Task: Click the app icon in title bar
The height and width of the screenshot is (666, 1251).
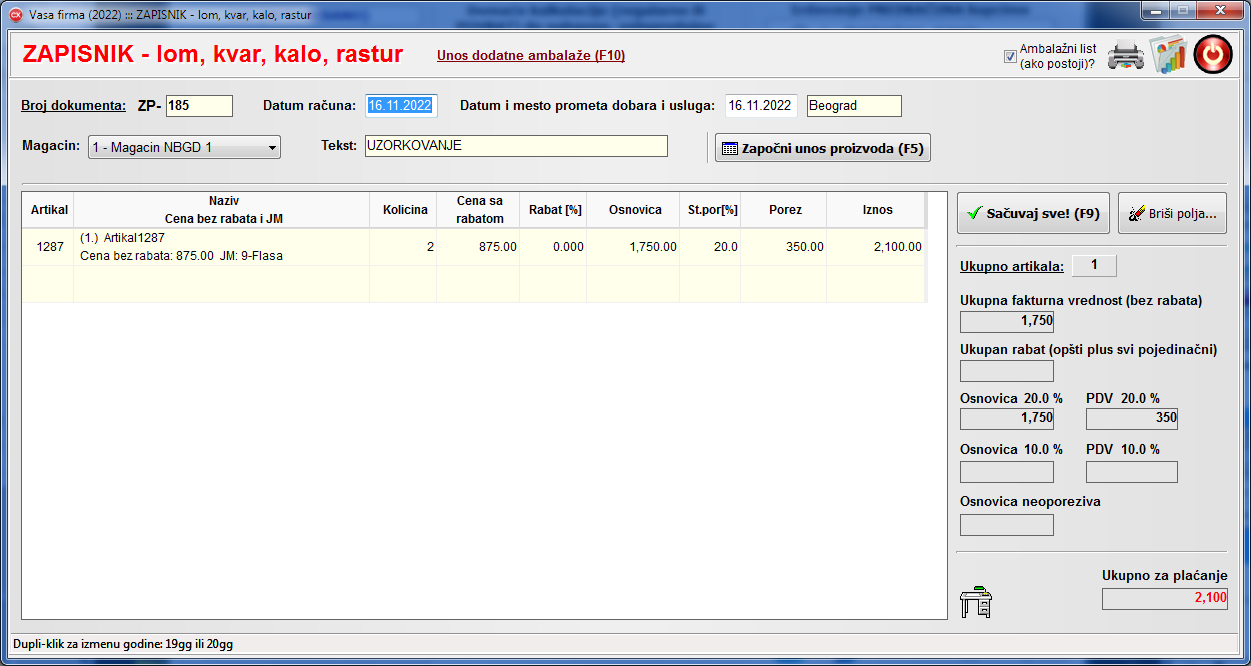Action: (16, 15)
